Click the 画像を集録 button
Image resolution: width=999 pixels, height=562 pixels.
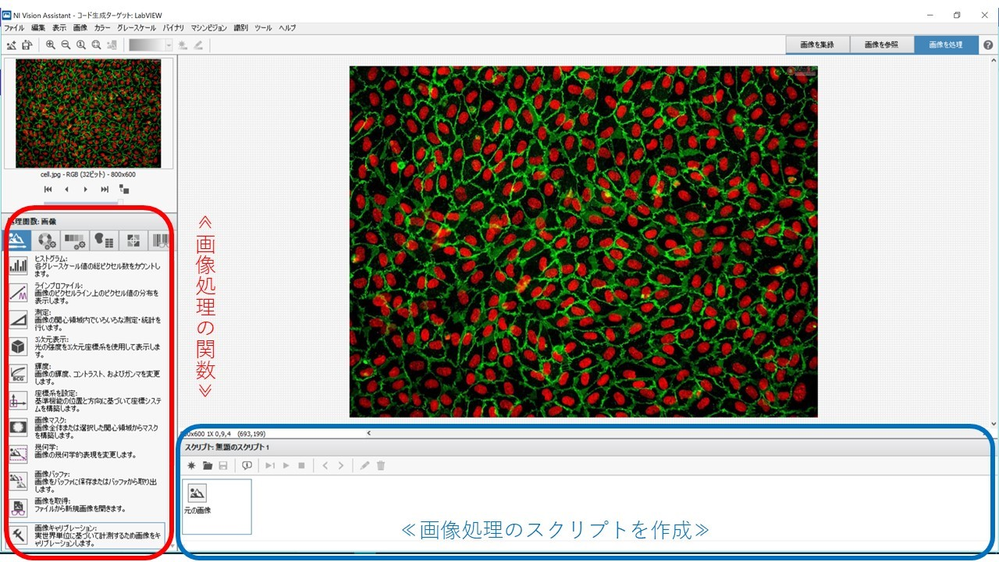(817, 45)
